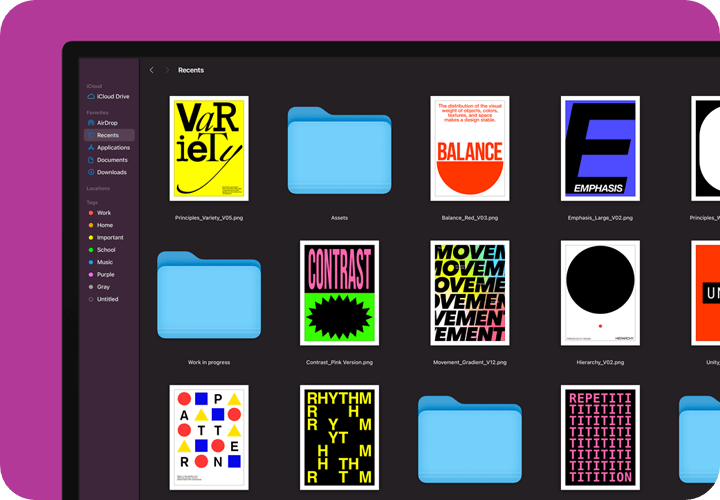Select the Movement gradient poster thumbnail
This screenshot has height=500, width=720.
470,293
